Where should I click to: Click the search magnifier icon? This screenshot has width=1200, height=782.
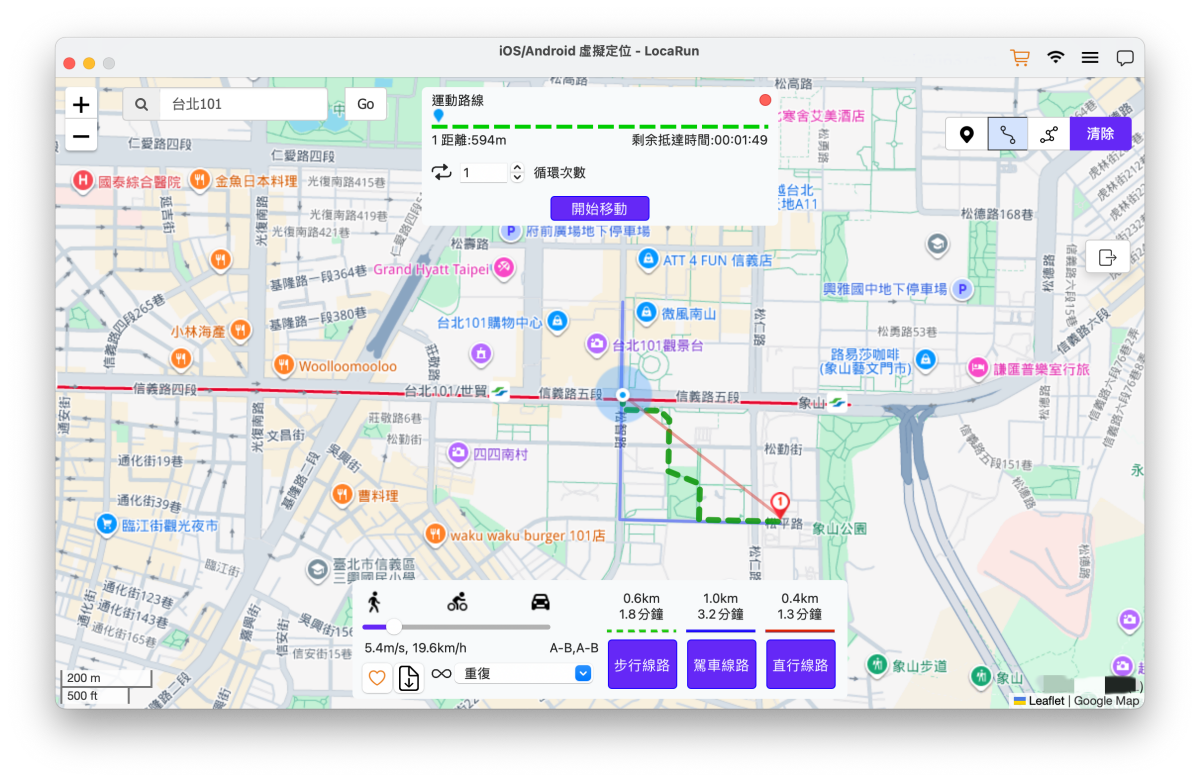click(x=141, y=104)
